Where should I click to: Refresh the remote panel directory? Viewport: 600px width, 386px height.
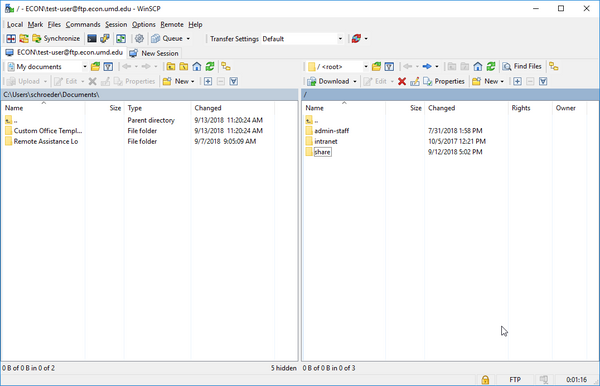coord(491,67)
